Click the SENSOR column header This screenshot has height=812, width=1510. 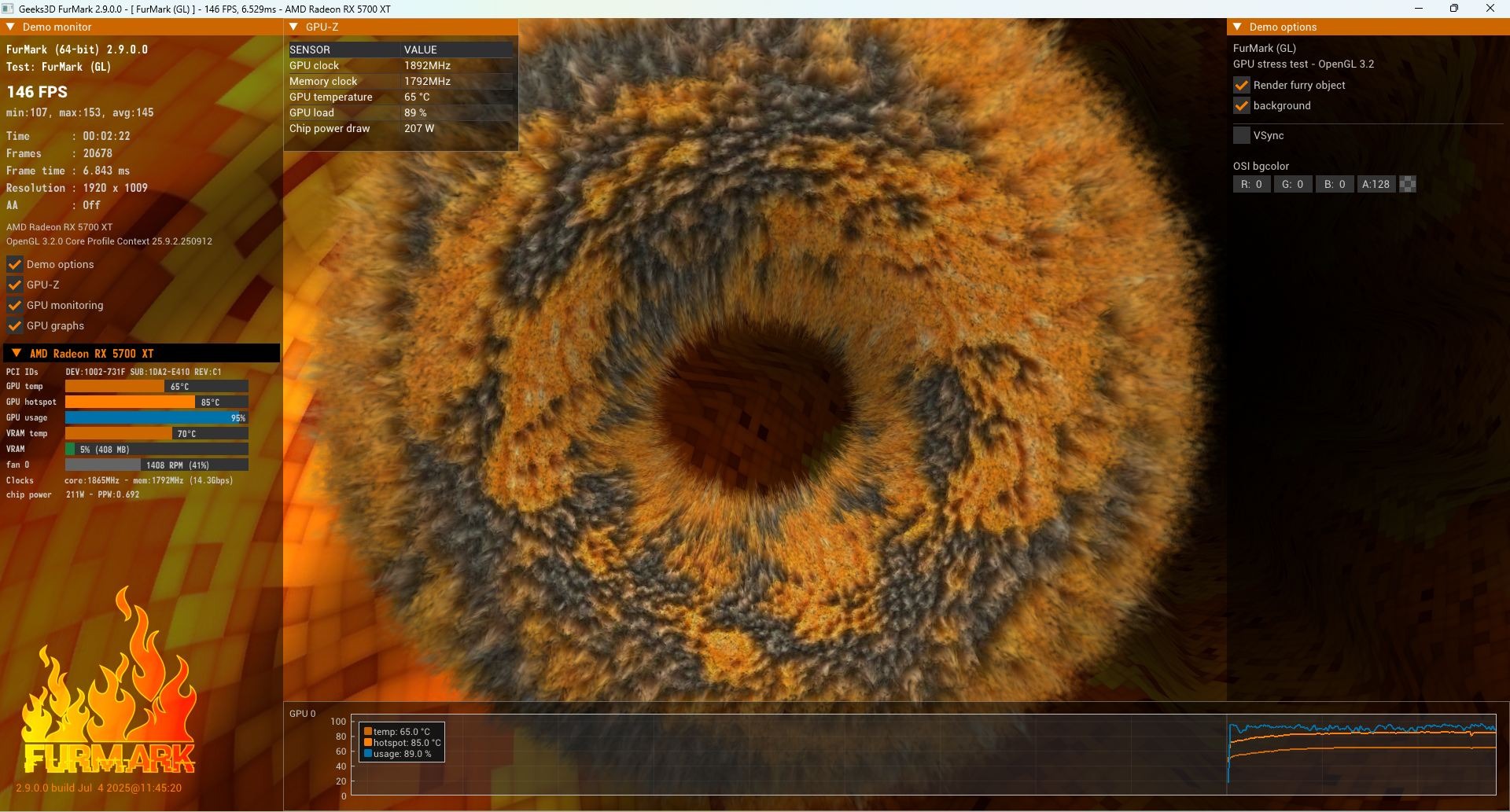[x=310, y=50]
